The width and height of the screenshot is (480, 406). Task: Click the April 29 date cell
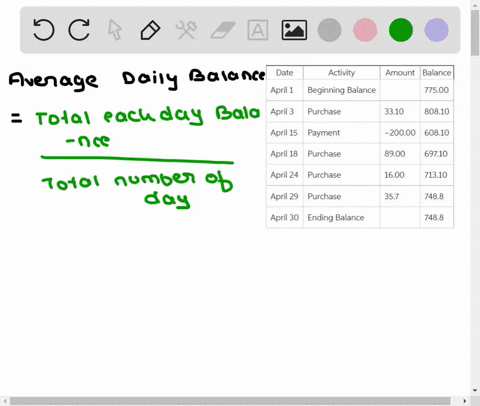[285, 196]
